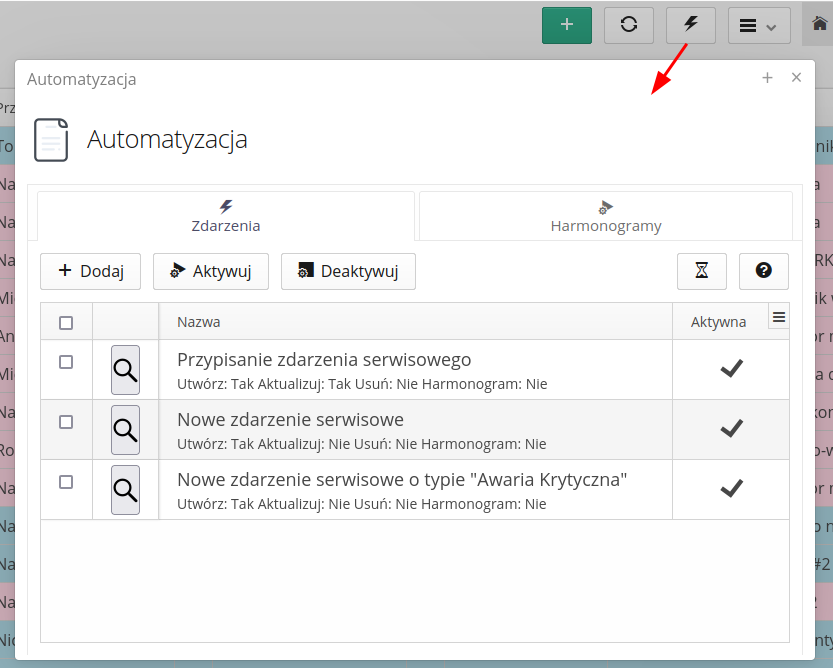833x668 pixels.
Task: Click the Dodaj button
Action: [91, 271]
